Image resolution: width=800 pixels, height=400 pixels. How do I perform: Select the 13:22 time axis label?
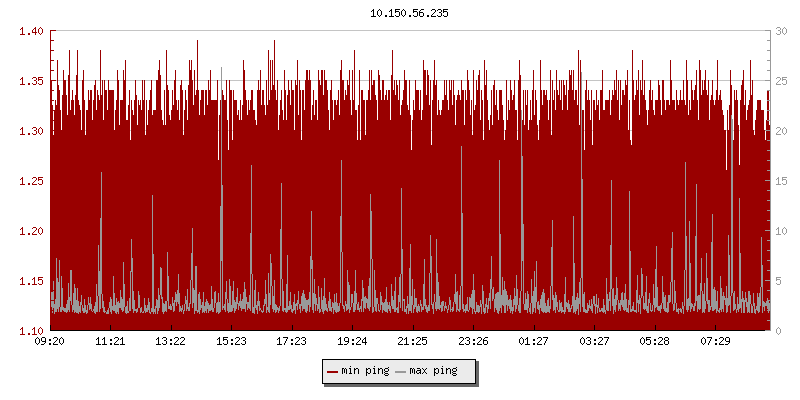[x=171, y=342]
